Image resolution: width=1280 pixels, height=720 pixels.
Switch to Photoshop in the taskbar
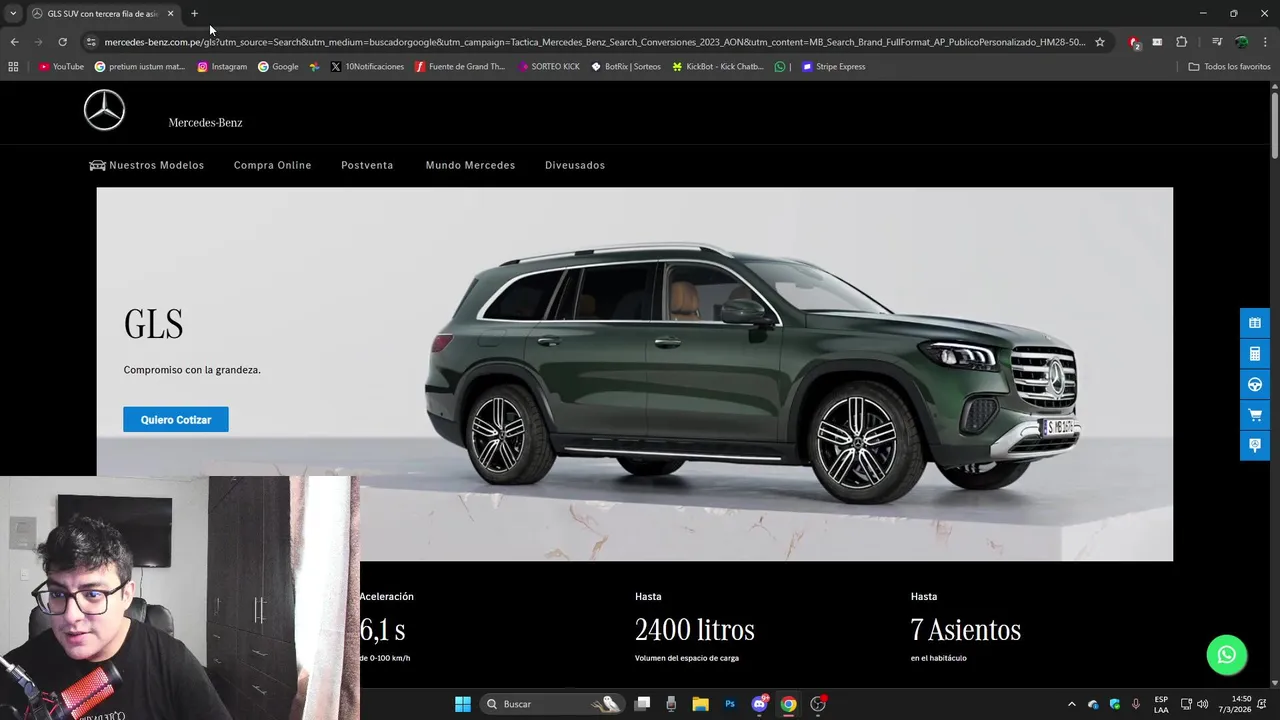tap(730, 704)
